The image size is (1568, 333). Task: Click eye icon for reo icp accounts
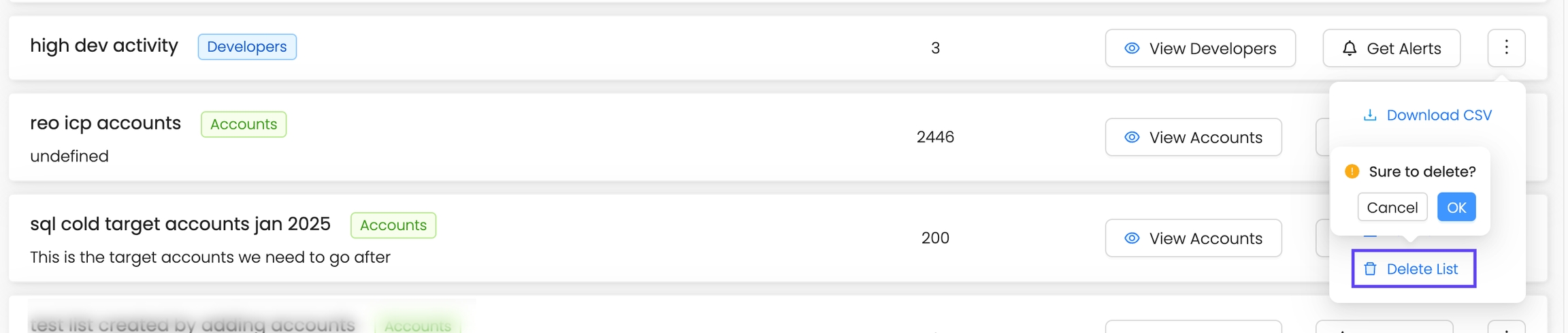[x=1132, y=138]
